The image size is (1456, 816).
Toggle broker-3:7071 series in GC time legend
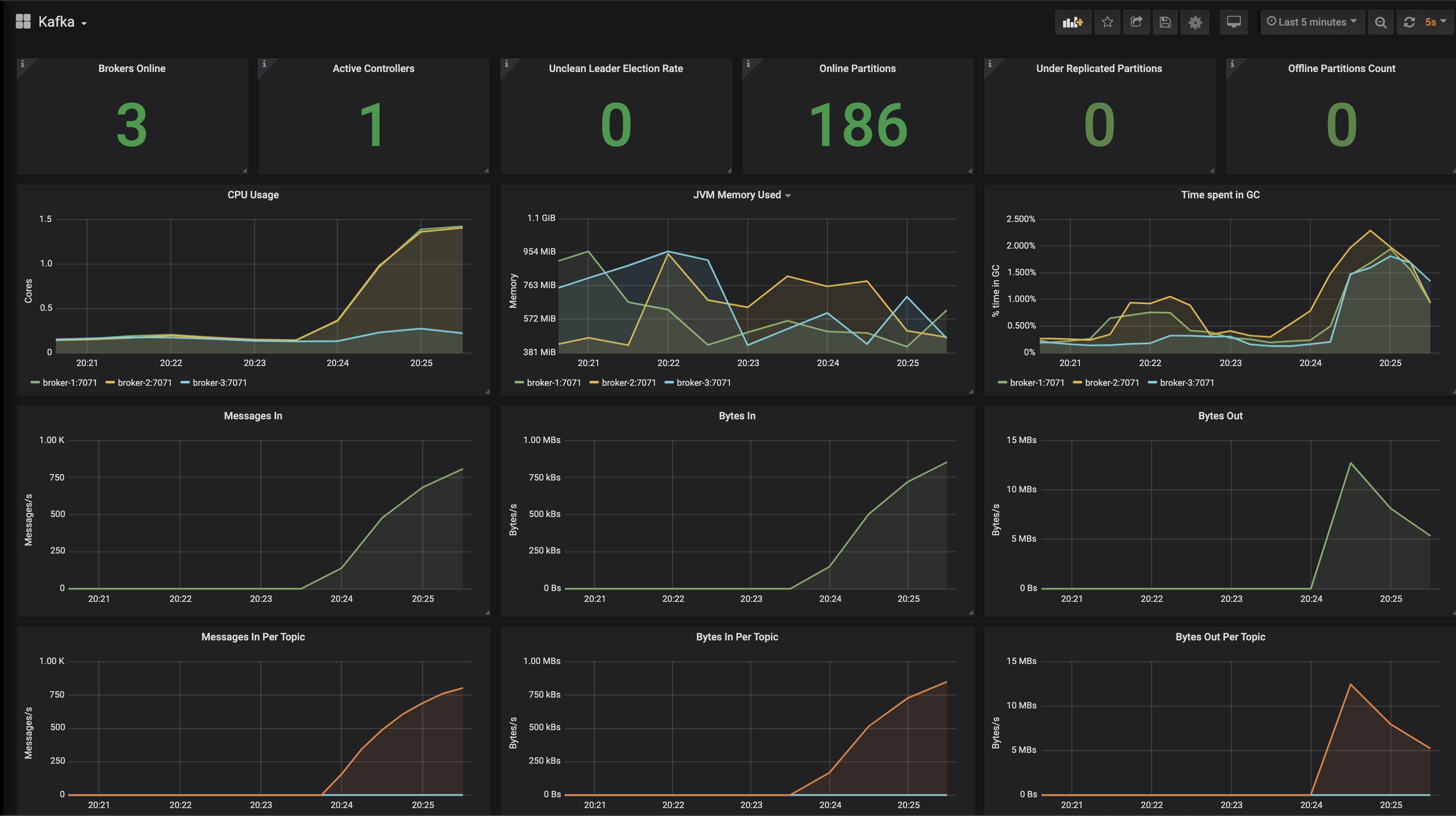tap(1187, 382)
